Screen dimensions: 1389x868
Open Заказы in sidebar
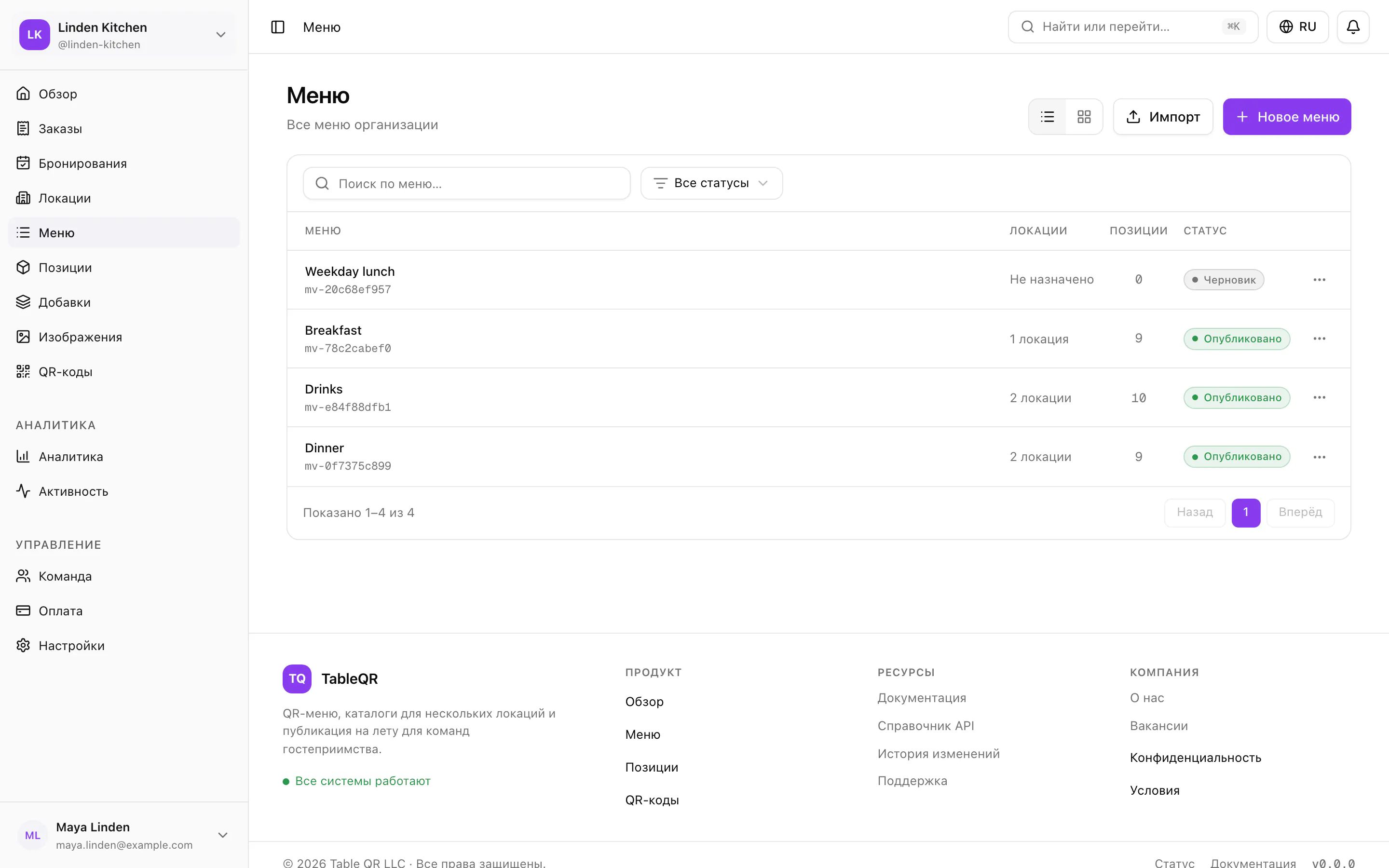point(124,129)
